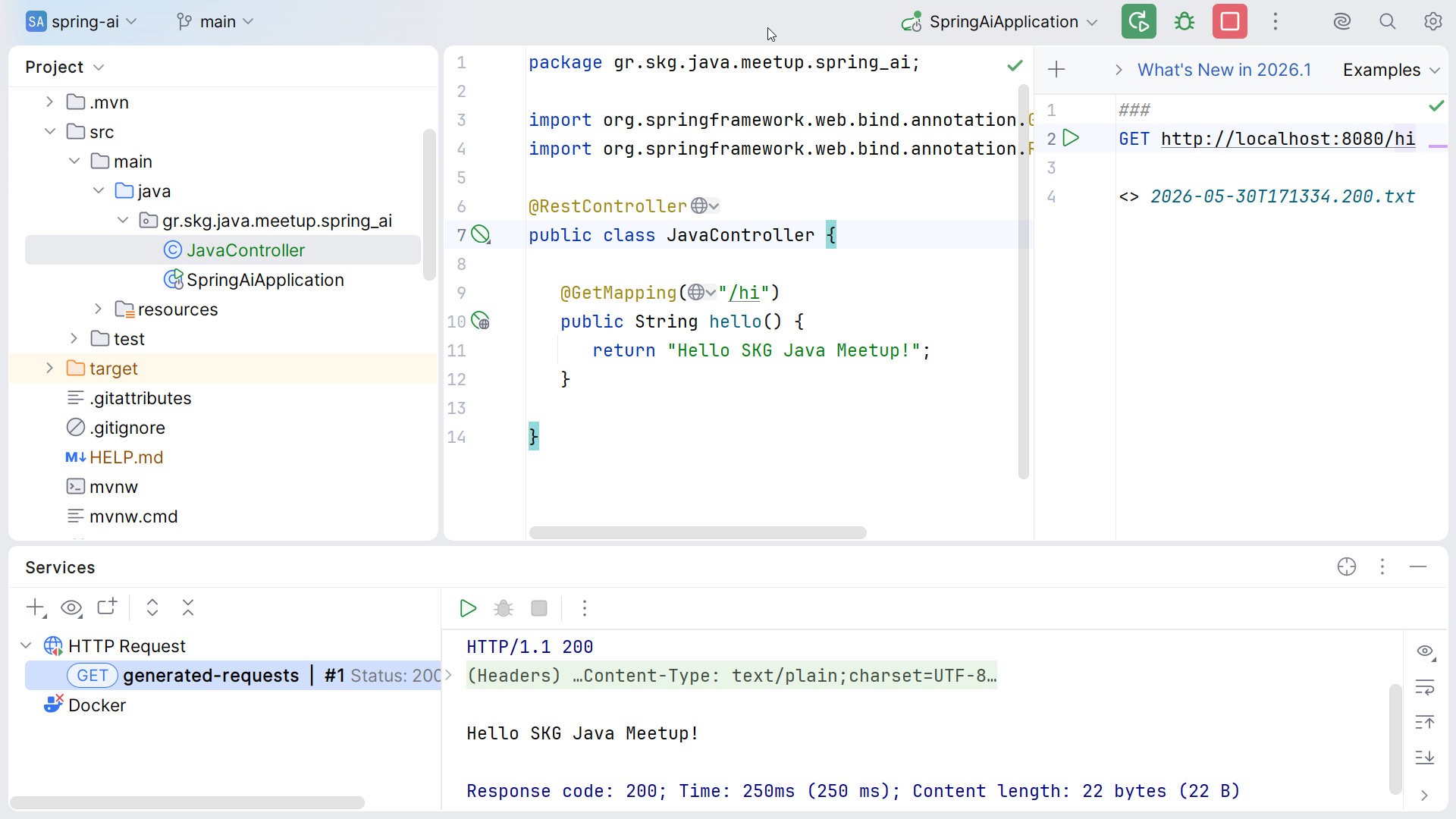This screenshot has height=819, width=1456.
Task: Open in new tab icon in Services
Action: click(x=107, y=607)
